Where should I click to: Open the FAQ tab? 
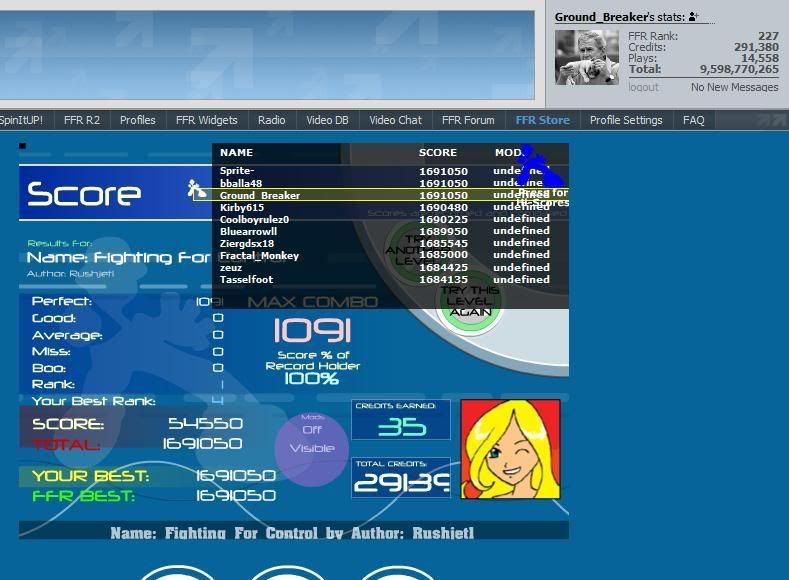(x=693, y=120)
